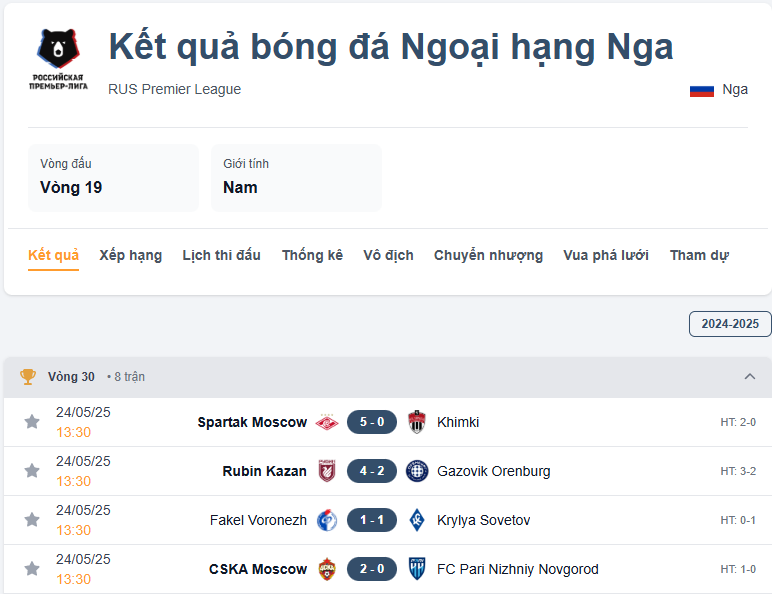Screen dimensions: 772x594
Task: Star the Rubin Kazan vs Gazovik Orenburg match
Action: tap(32, 471)
